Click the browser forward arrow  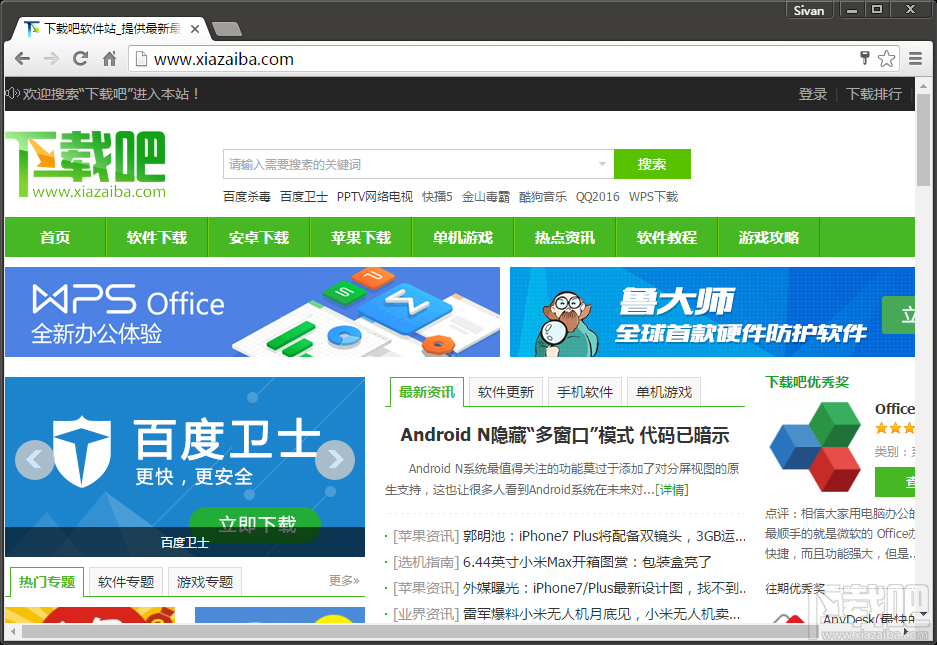51,59
